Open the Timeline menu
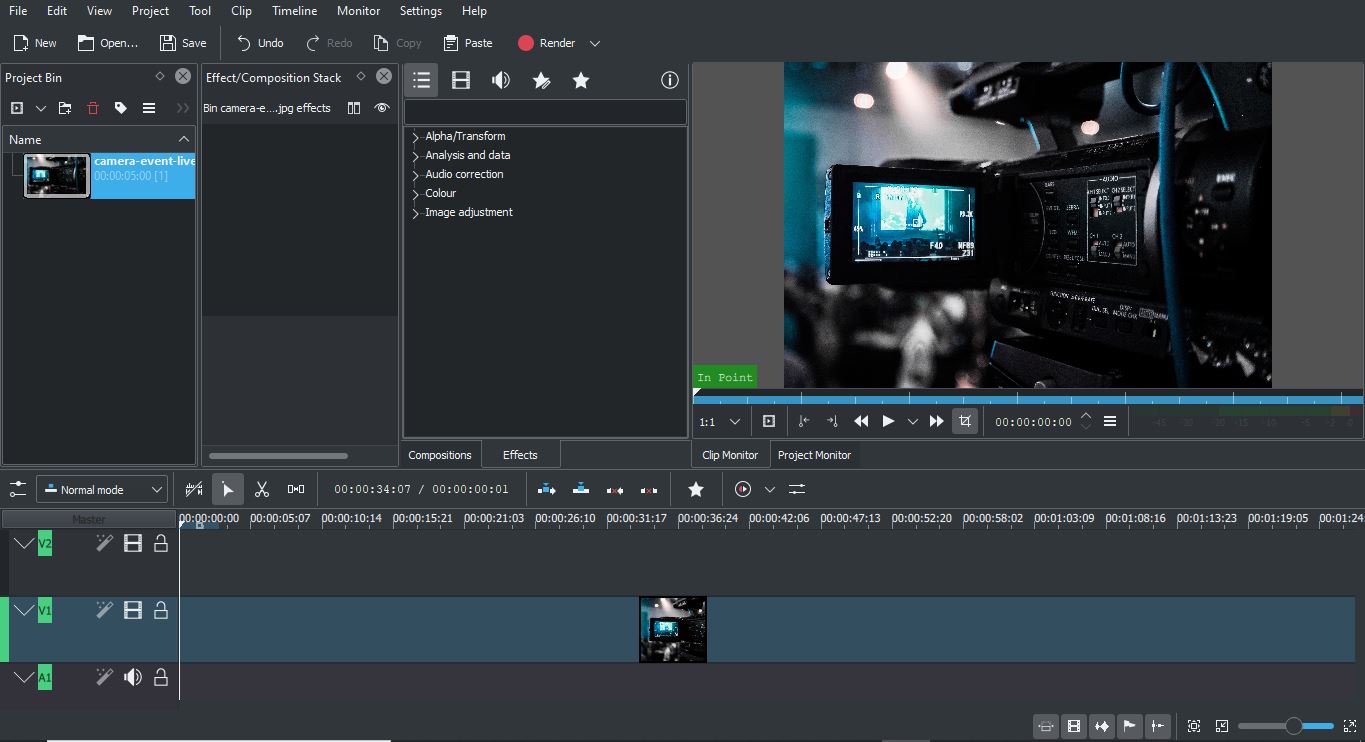1365x742 pixels. pyautogui.click(x=294, y=11)
